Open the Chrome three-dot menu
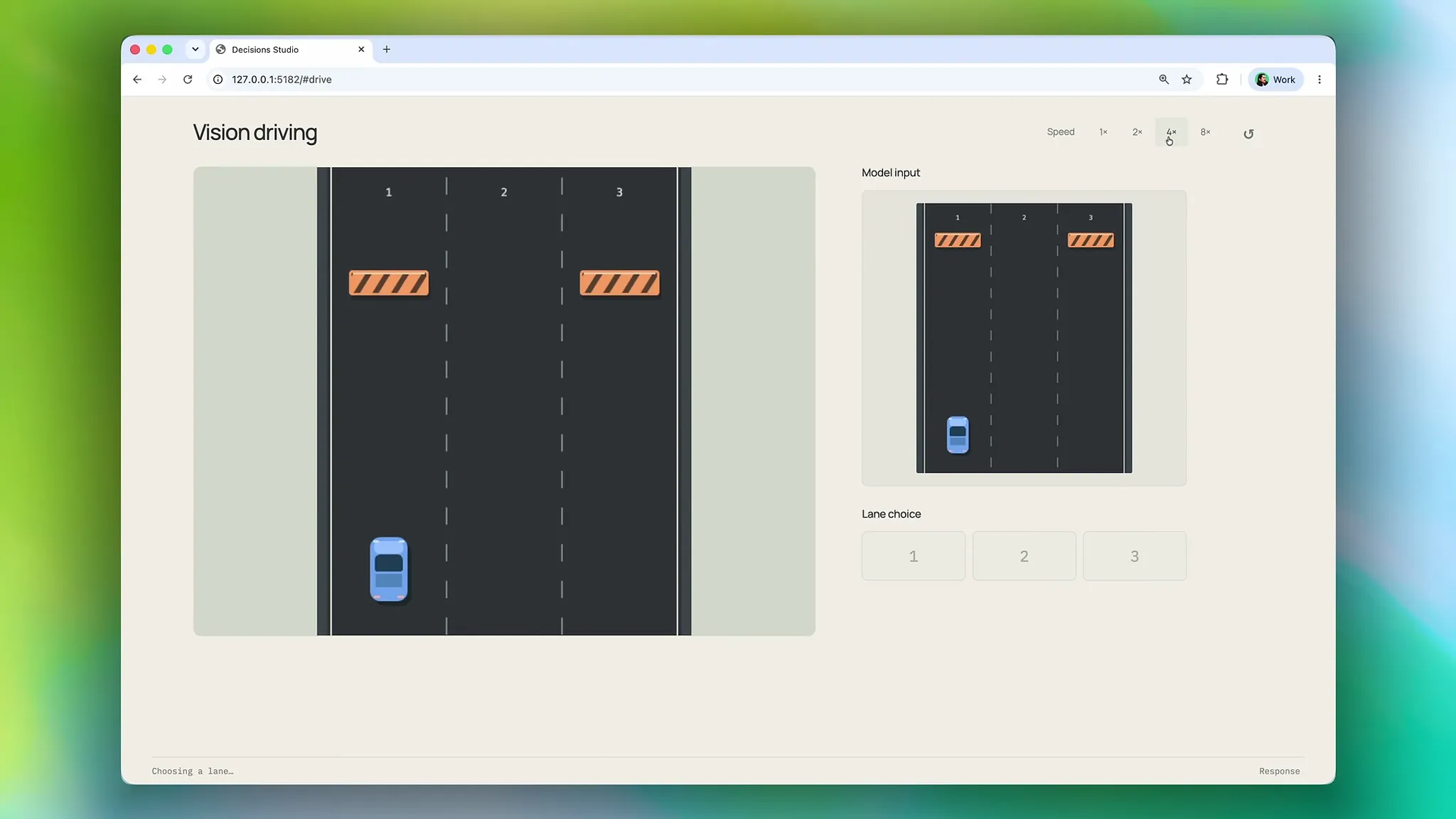 click(1319, 80)
